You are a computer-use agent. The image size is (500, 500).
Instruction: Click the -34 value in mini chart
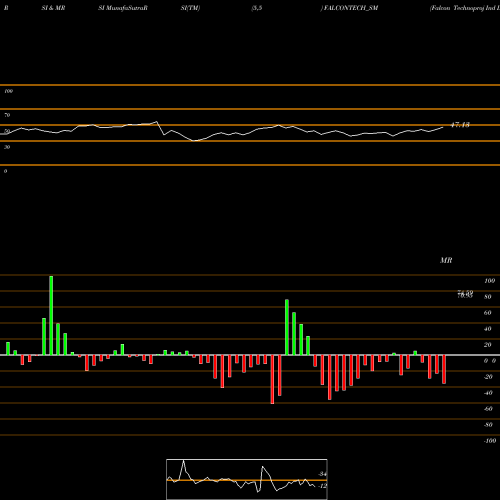tap(322, 474)
